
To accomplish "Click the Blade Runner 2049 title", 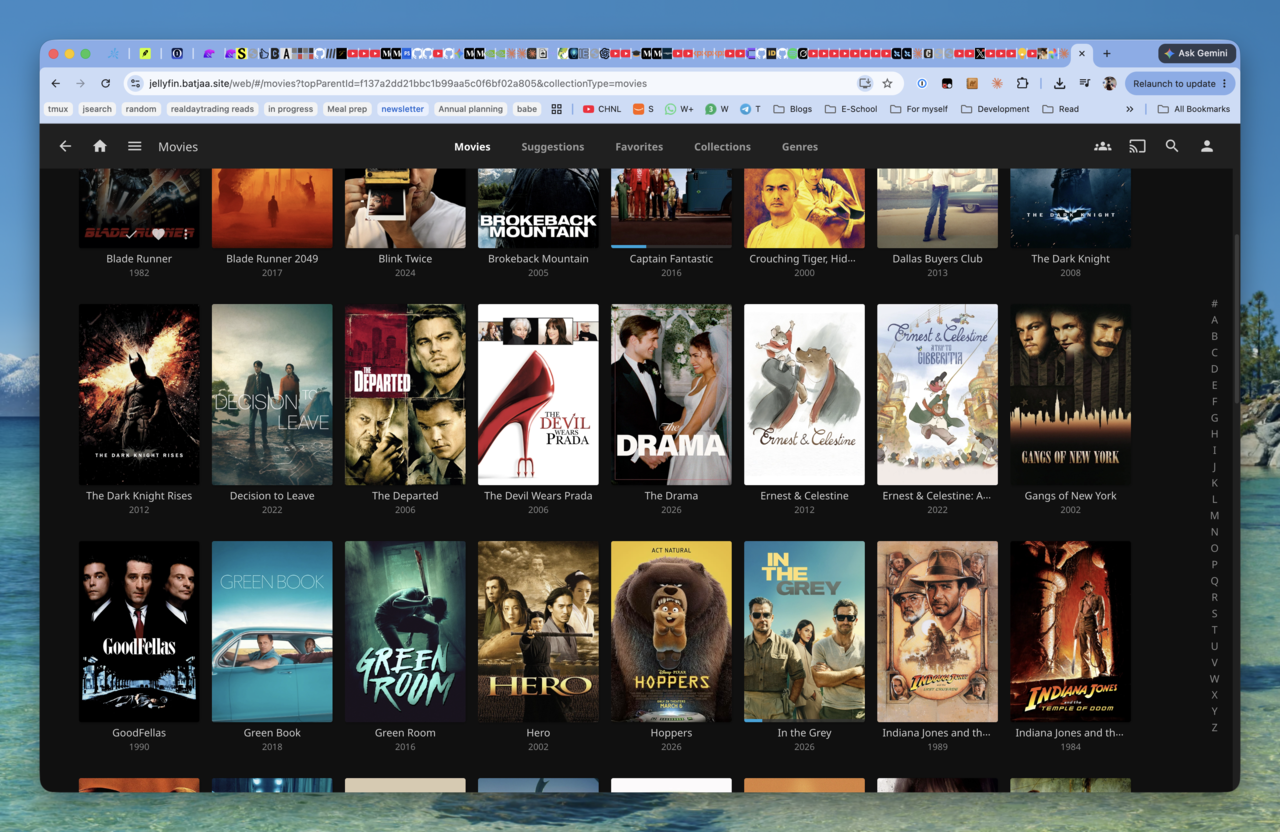I will (x=272, y=259).
